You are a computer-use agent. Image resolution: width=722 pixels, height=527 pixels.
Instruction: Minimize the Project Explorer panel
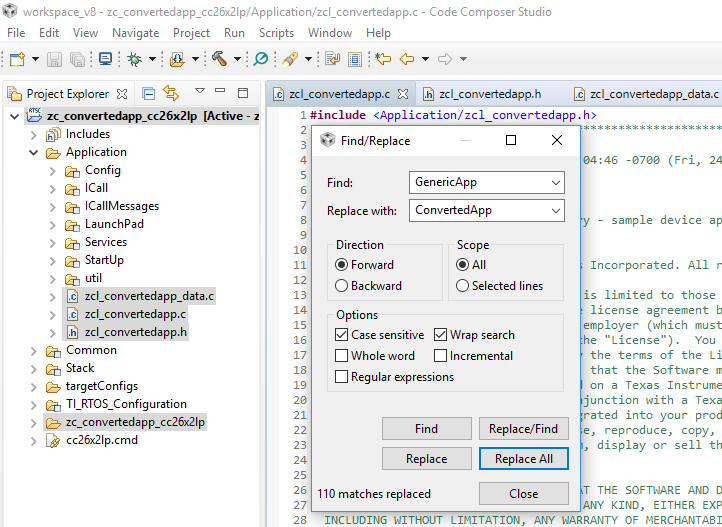coord(221,91)
